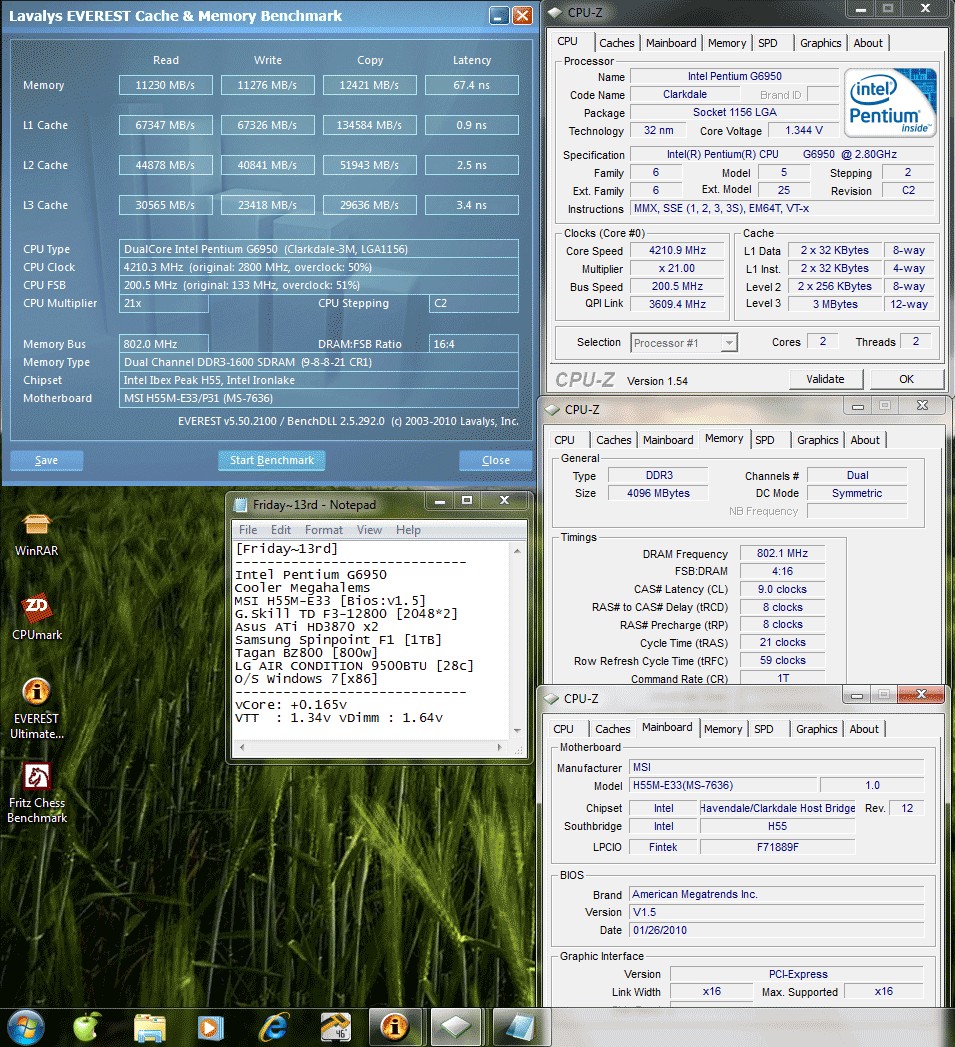
Task: Click the Save button in EVEREST
Action: click(x=46, y=460)
